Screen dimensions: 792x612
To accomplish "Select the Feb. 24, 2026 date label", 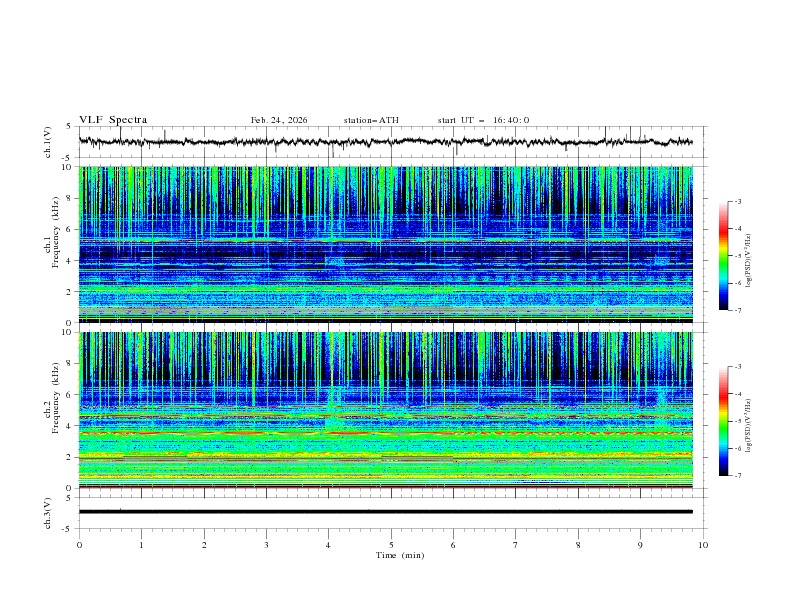I will pyautogui.click(x=279, y=120).
